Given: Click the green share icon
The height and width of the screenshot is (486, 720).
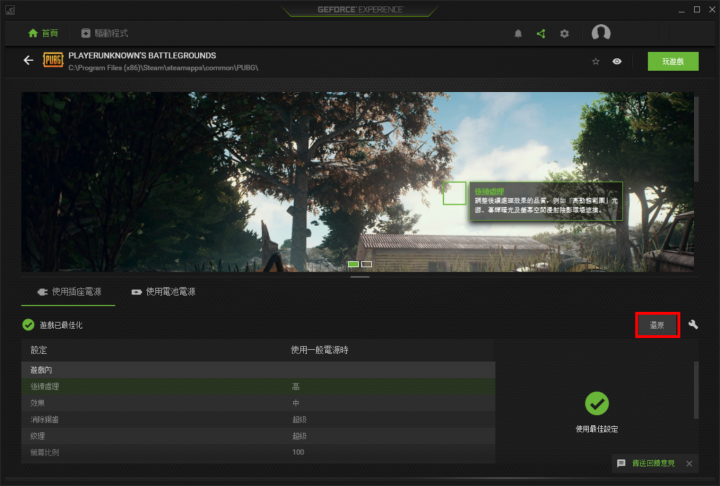Looking at the screenshot, I should (541, 34).
